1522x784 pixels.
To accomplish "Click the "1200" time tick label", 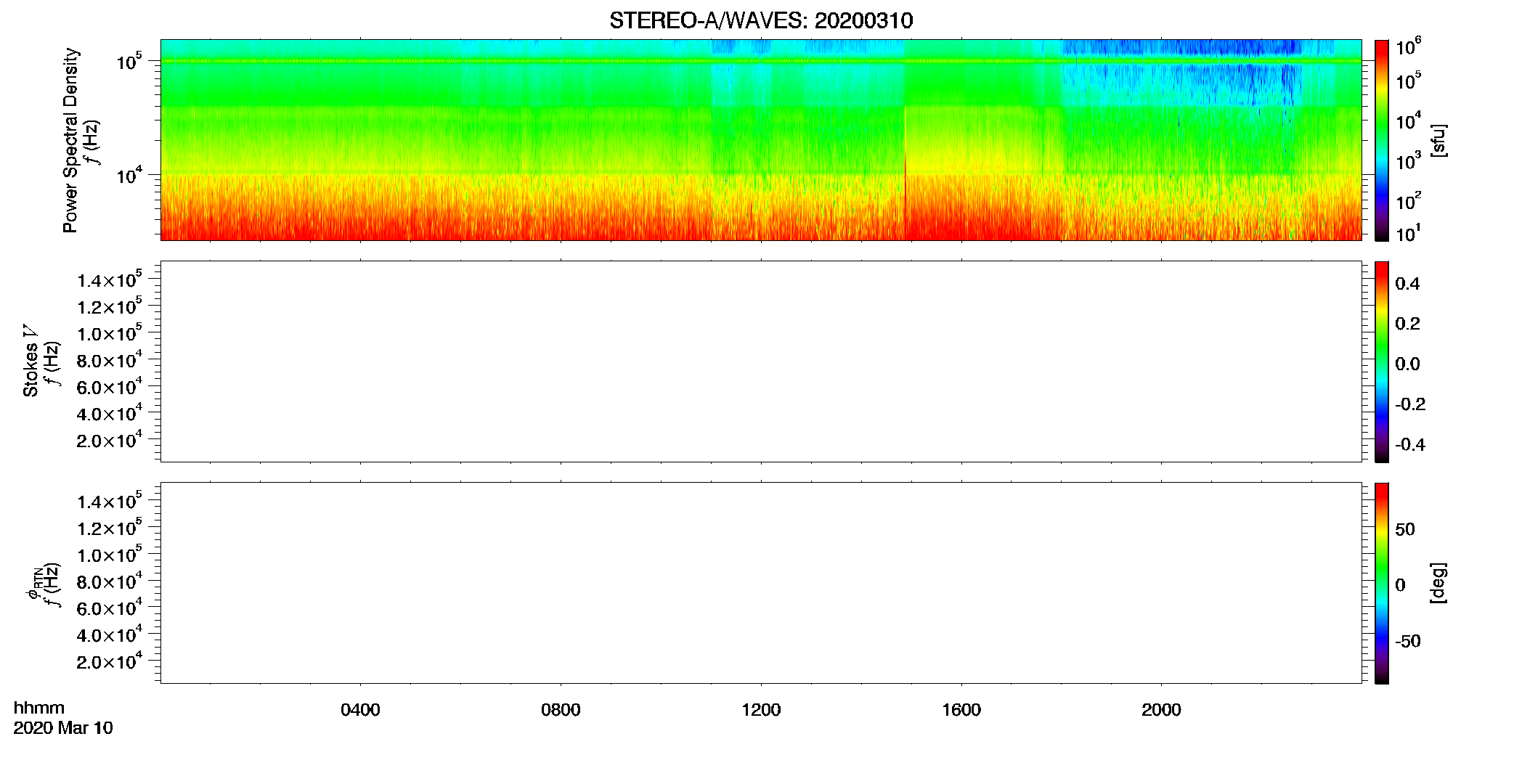I will pyautogui.click(x=761, y=710).
